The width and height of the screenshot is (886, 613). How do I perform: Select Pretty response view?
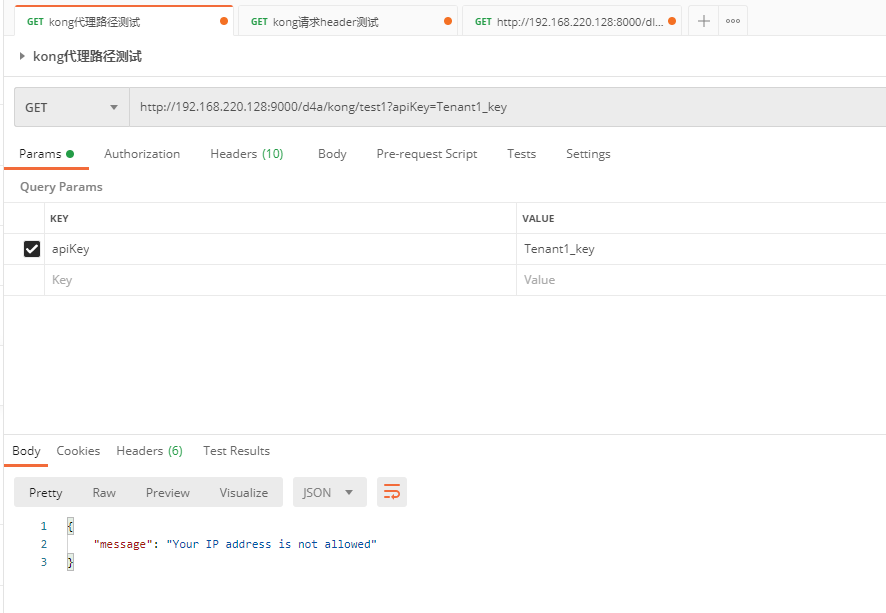(x=46, y=493)
